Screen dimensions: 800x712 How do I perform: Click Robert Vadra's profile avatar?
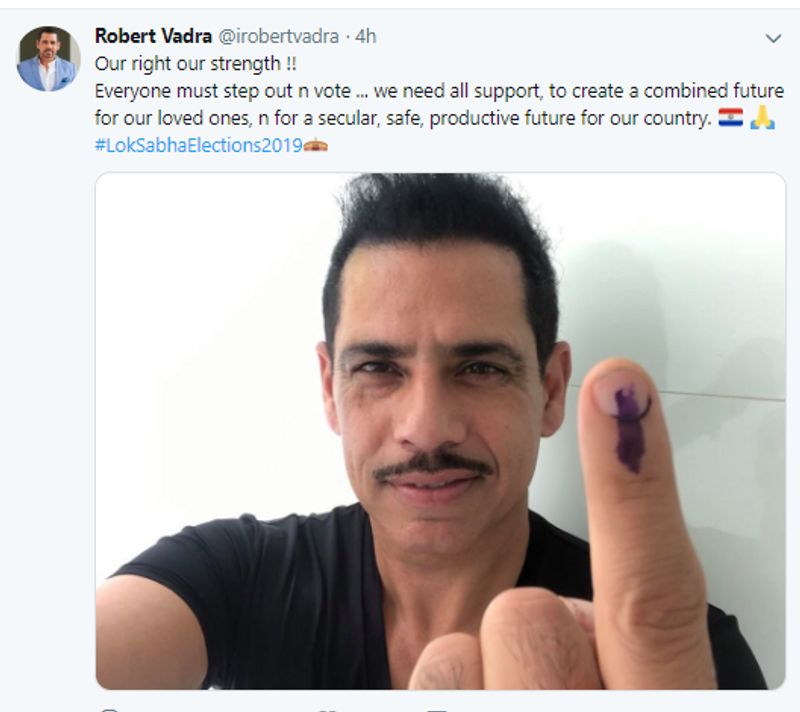click(48, 58)
